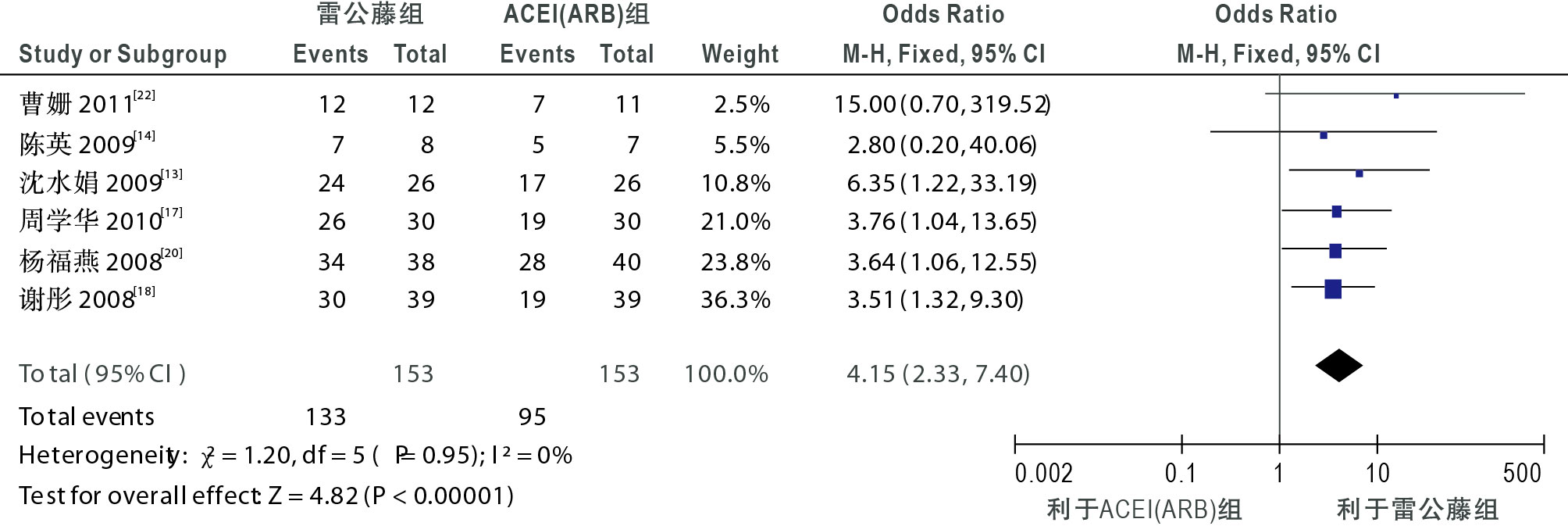Select the 利于雷公藤组 axis label

[x=1417, y=510]
